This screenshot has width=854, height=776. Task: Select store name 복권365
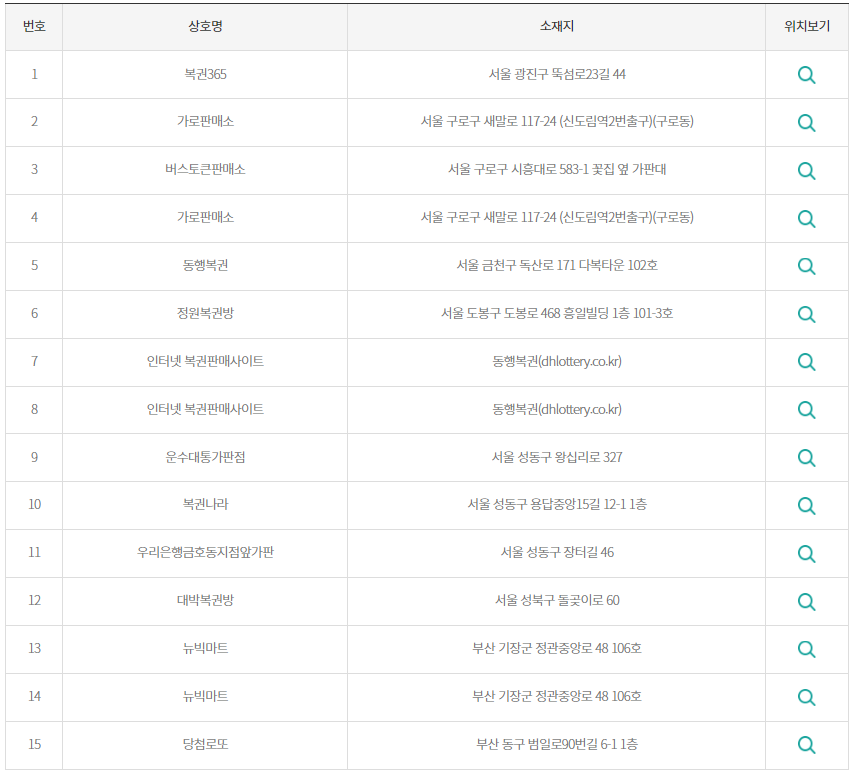pos(205,74)
